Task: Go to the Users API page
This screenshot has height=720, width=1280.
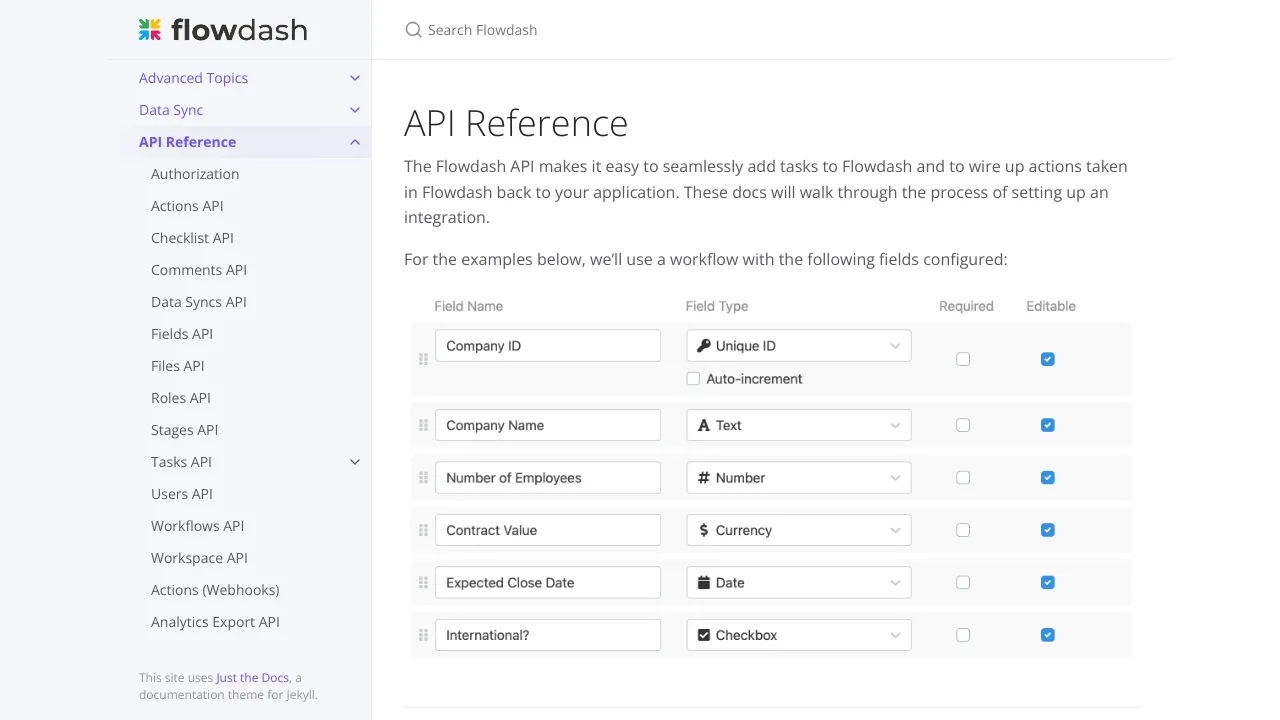Action: click(182, 494)
